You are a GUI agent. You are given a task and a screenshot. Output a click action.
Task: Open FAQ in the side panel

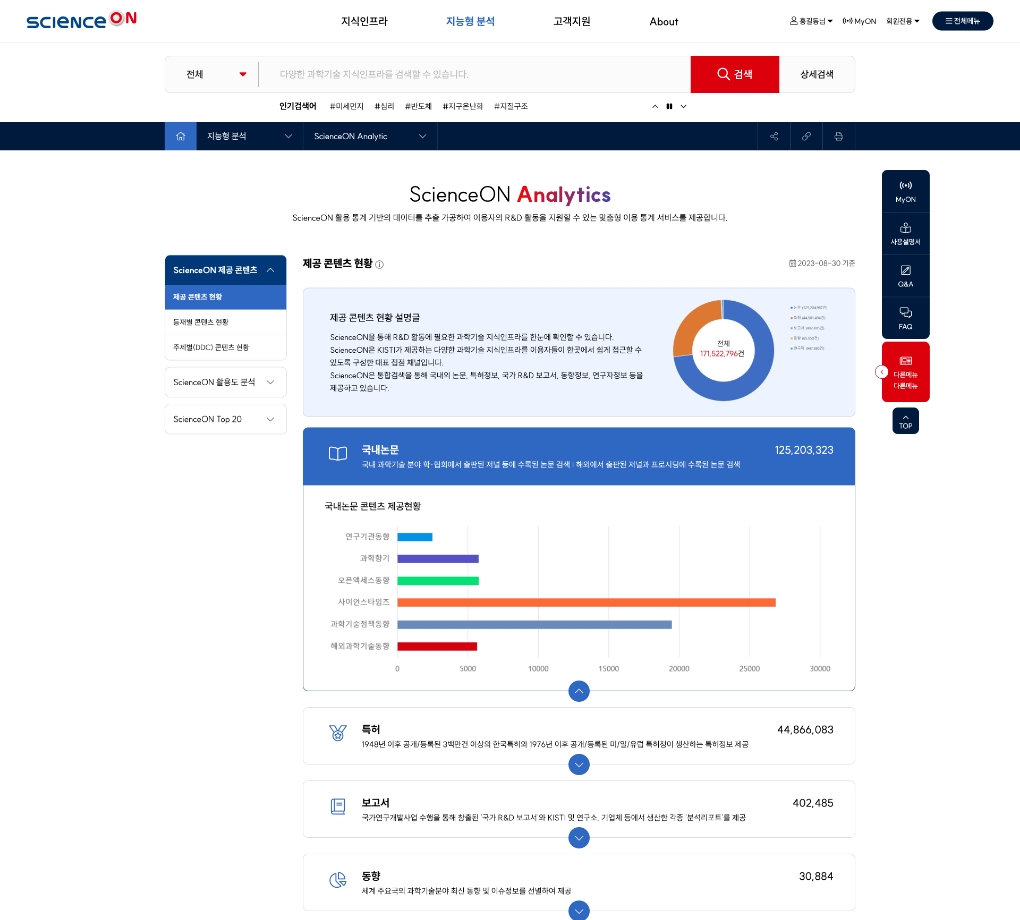coord(906,318)
